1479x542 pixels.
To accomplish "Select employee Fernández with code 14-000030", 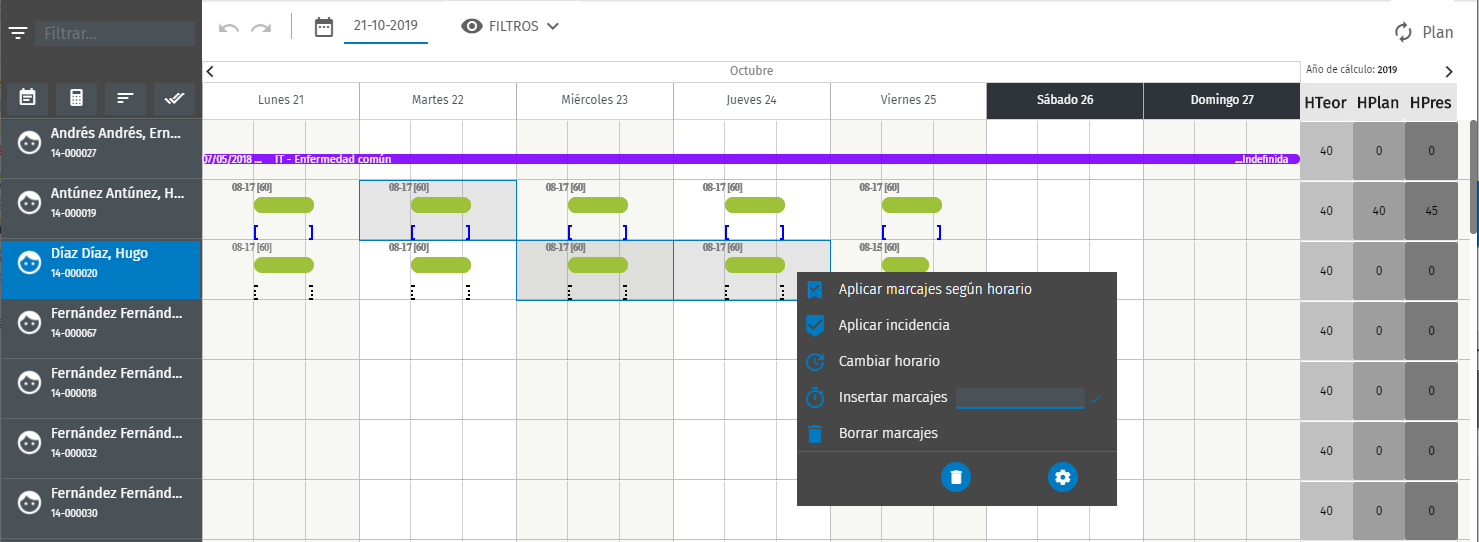I will coord(100,509).
